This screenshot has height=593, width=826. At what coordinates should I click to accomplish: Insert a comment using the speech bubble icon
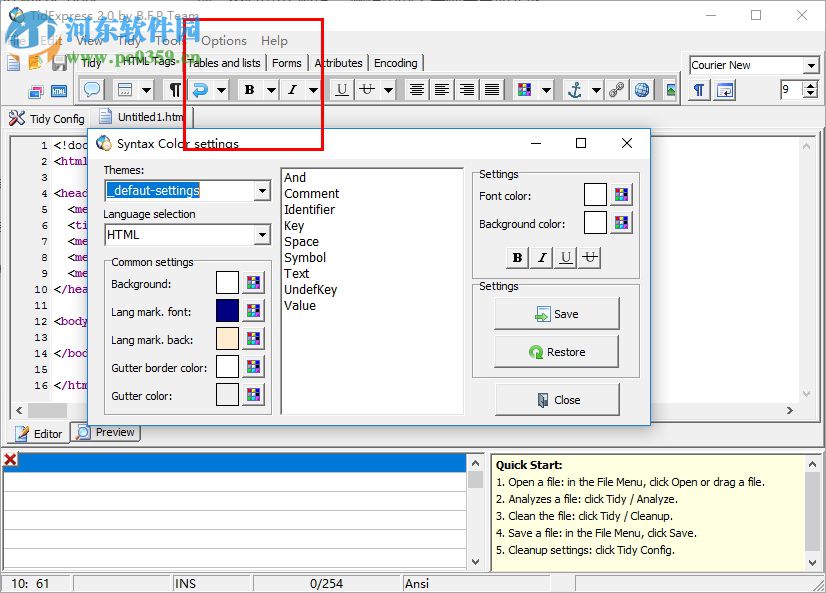(x=93, y=89)
